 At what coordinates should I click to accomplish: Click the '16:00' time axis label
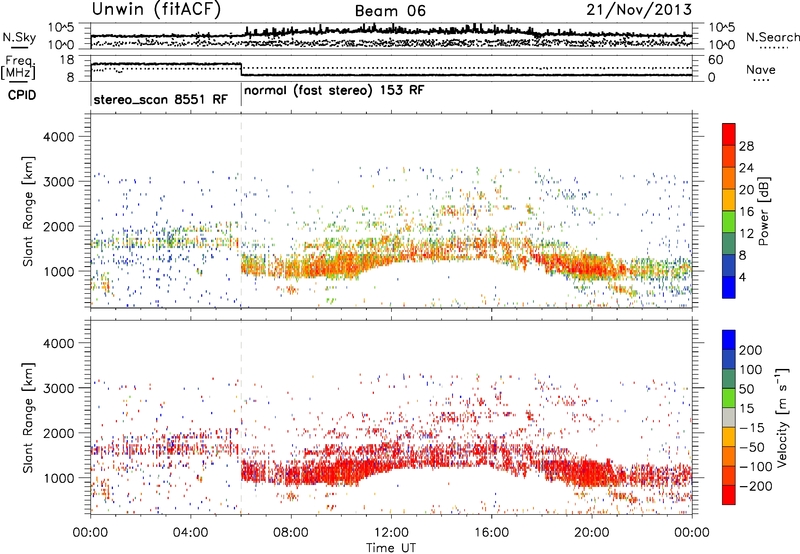pyautogui.click(x=491, y=533)
